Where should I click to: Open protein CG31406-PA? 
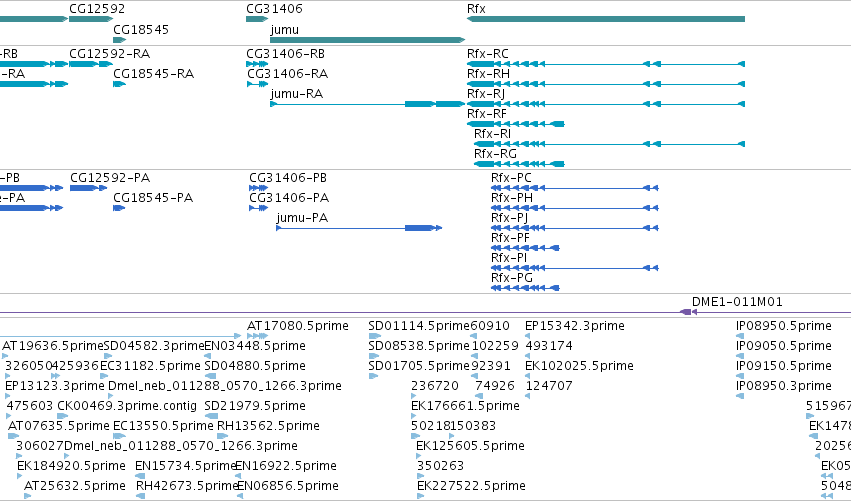click(289, 198)
